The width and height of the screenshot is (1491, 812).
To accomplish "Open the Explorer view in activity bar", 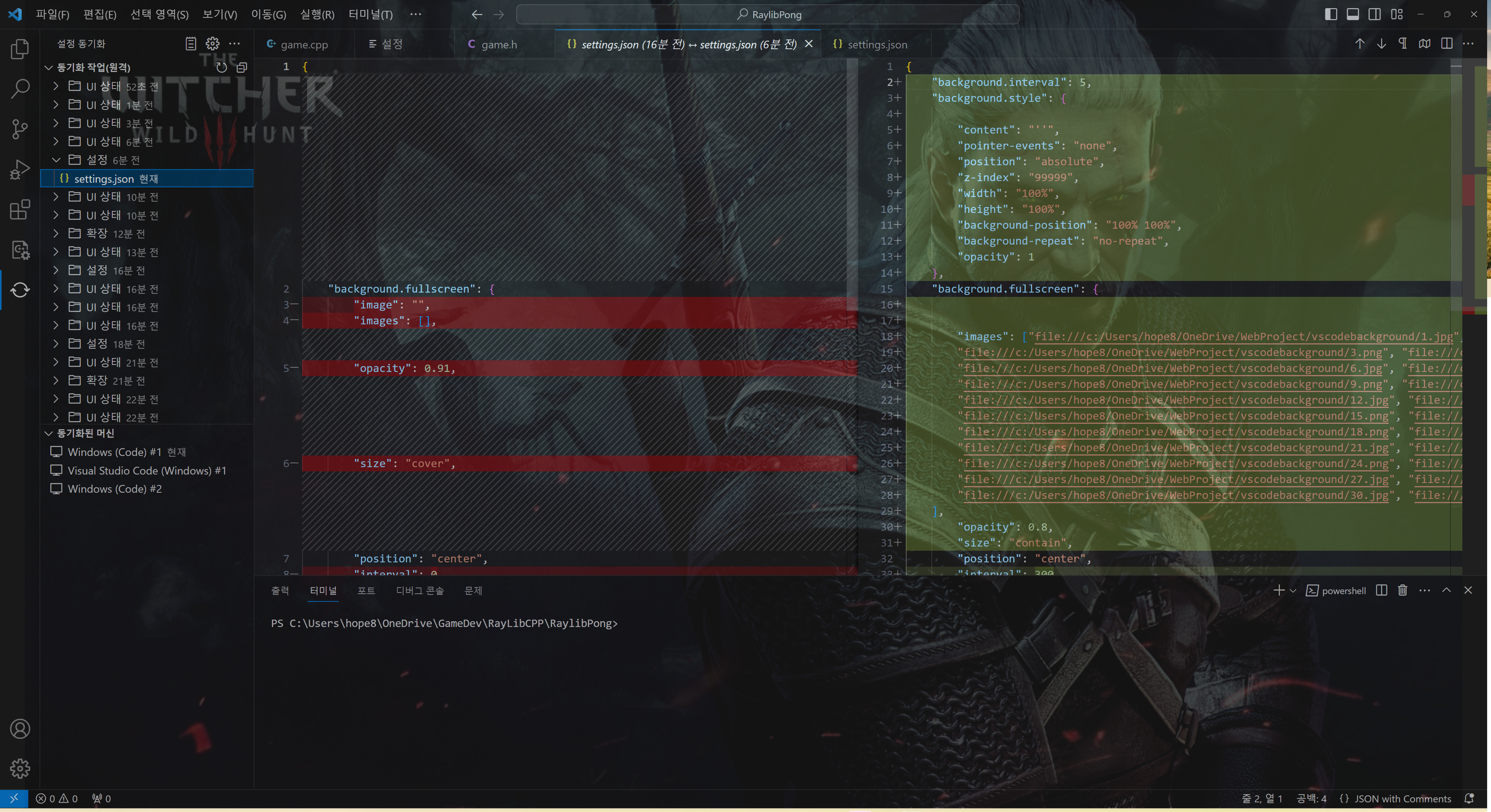I will tap(20, 49).
